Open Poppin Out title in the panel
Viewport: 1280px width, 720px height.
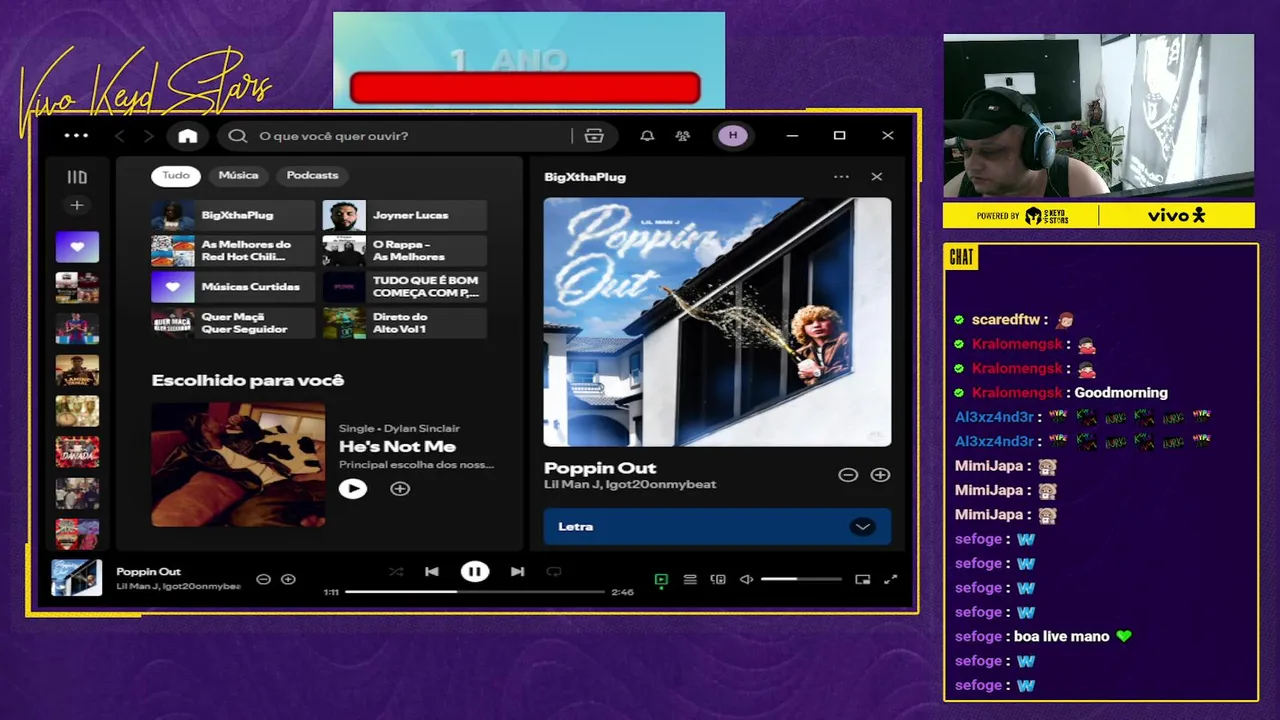point(600,468)
